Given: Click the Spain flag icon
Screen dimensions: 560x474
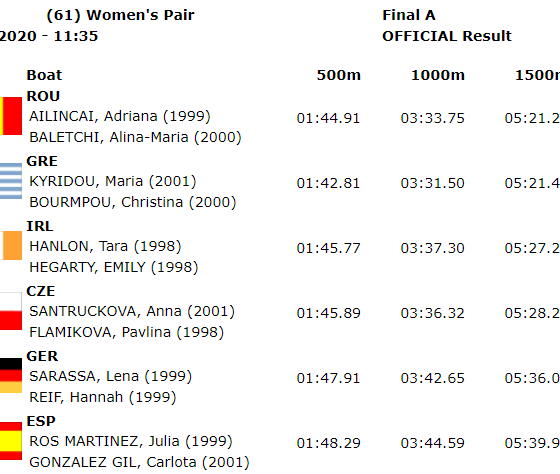Looking at the screenshot, I should 11,441.
